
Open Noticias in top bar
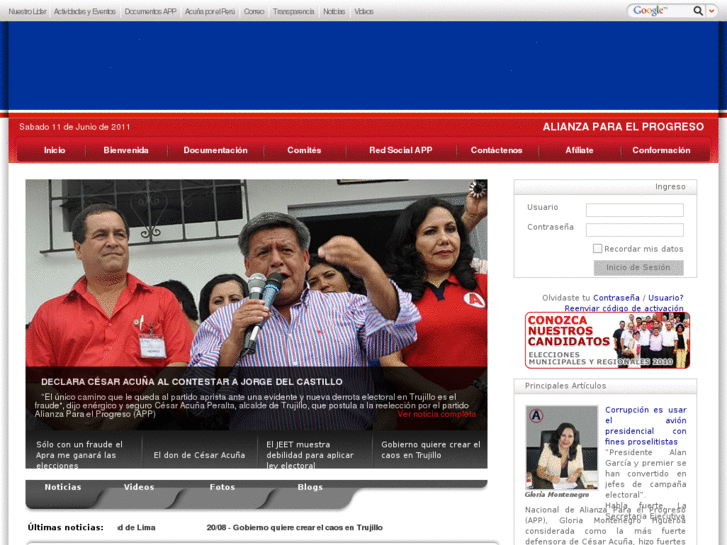[334, 12]
